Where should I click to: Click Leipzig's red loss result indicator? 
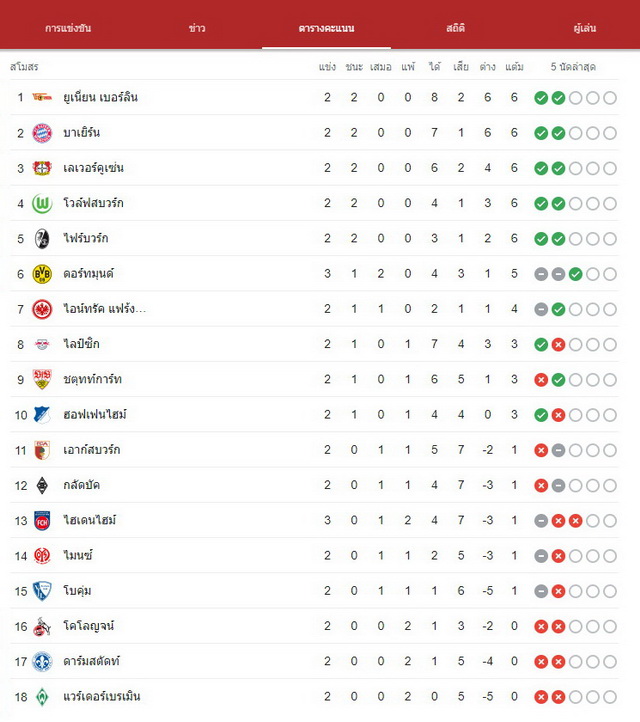tap(558, 345)
